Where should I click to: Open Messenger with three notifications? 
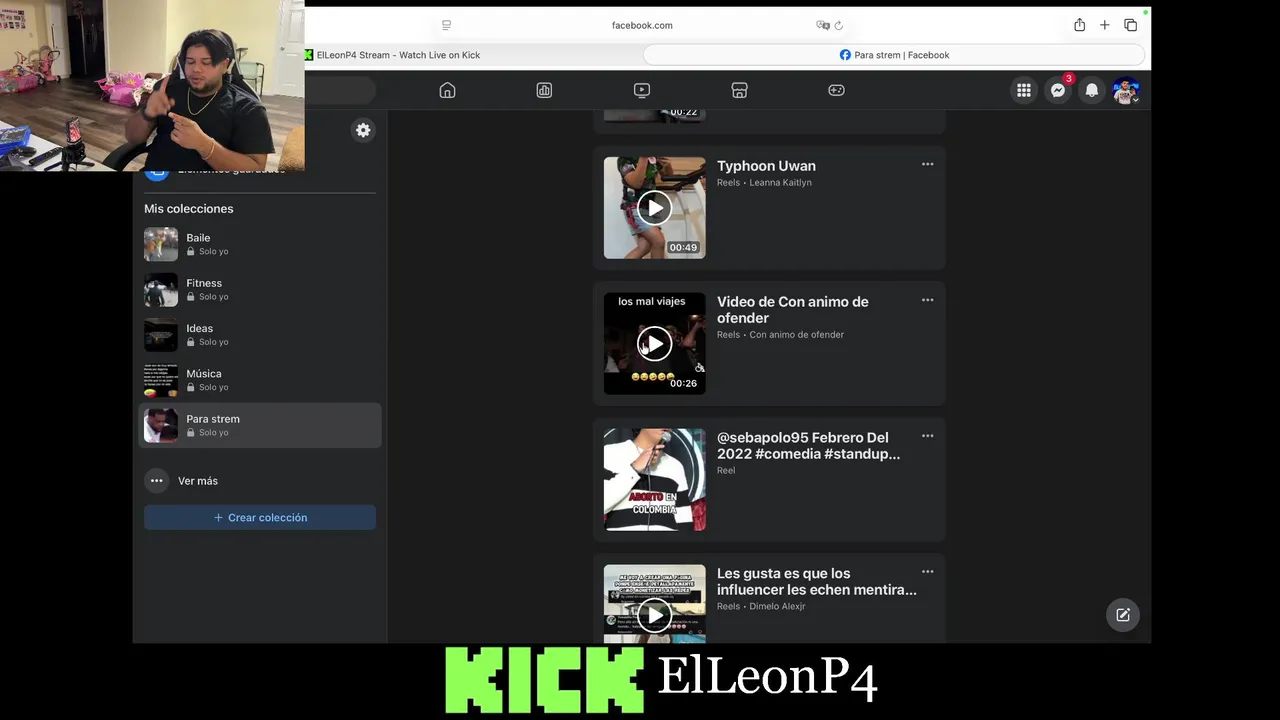(x=1058, y=90)
